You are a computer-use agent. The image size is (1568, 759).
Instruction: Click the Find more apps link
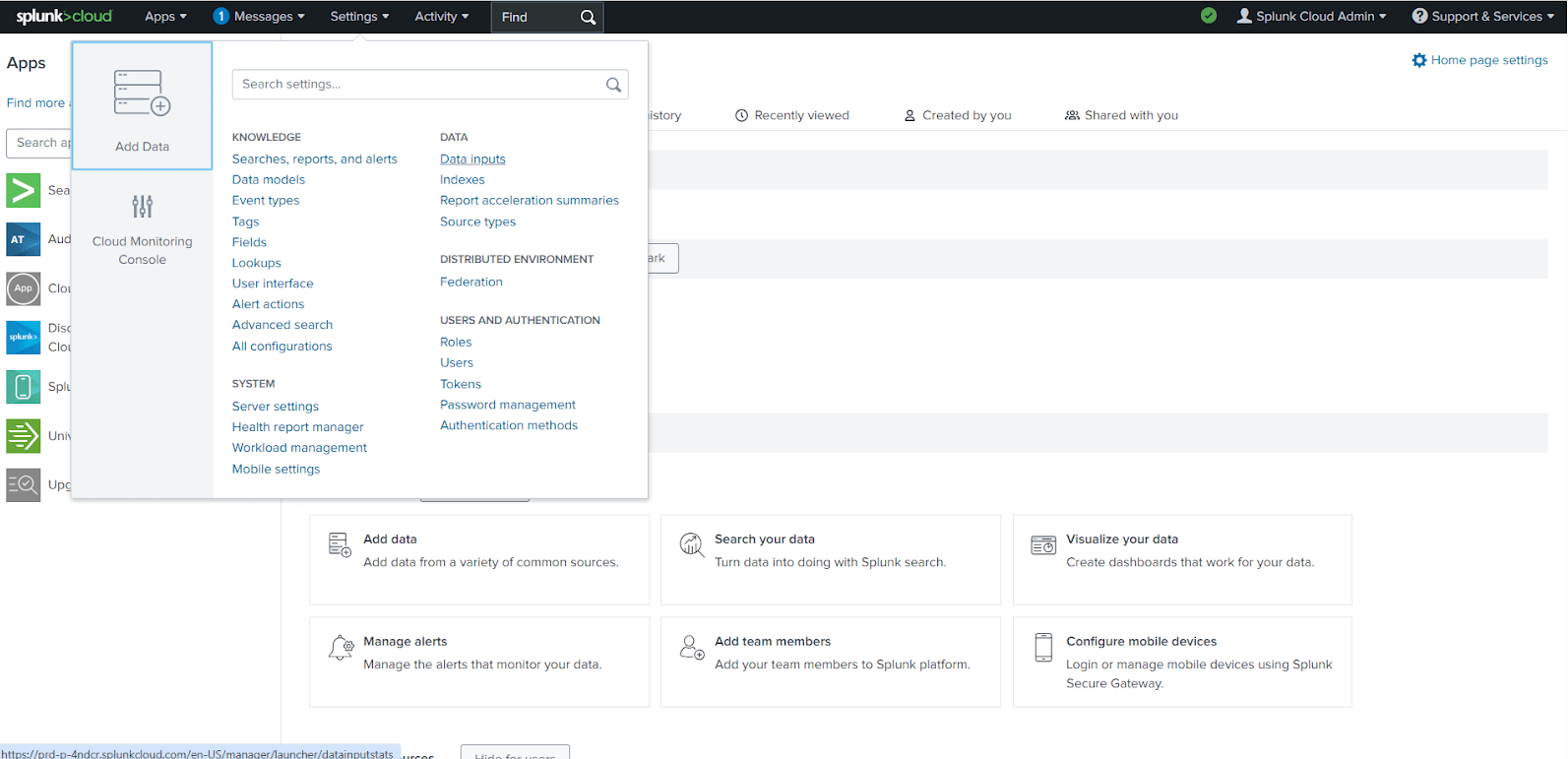click(37, 102)
